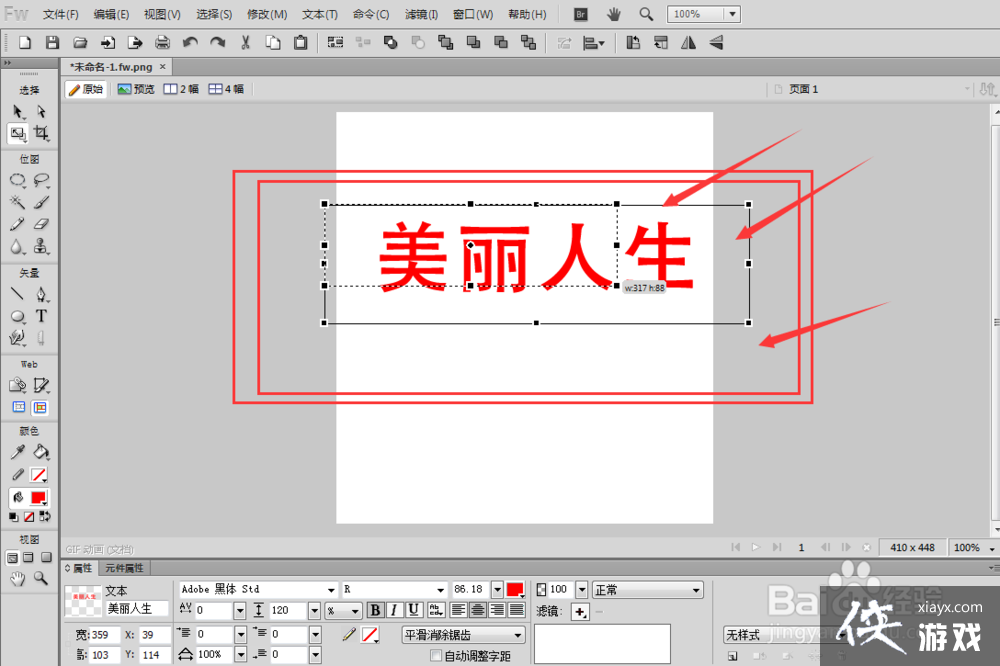Select the Crop tool
The height and width of the screenshot is (666, 1000).
[x=41, y=133]
